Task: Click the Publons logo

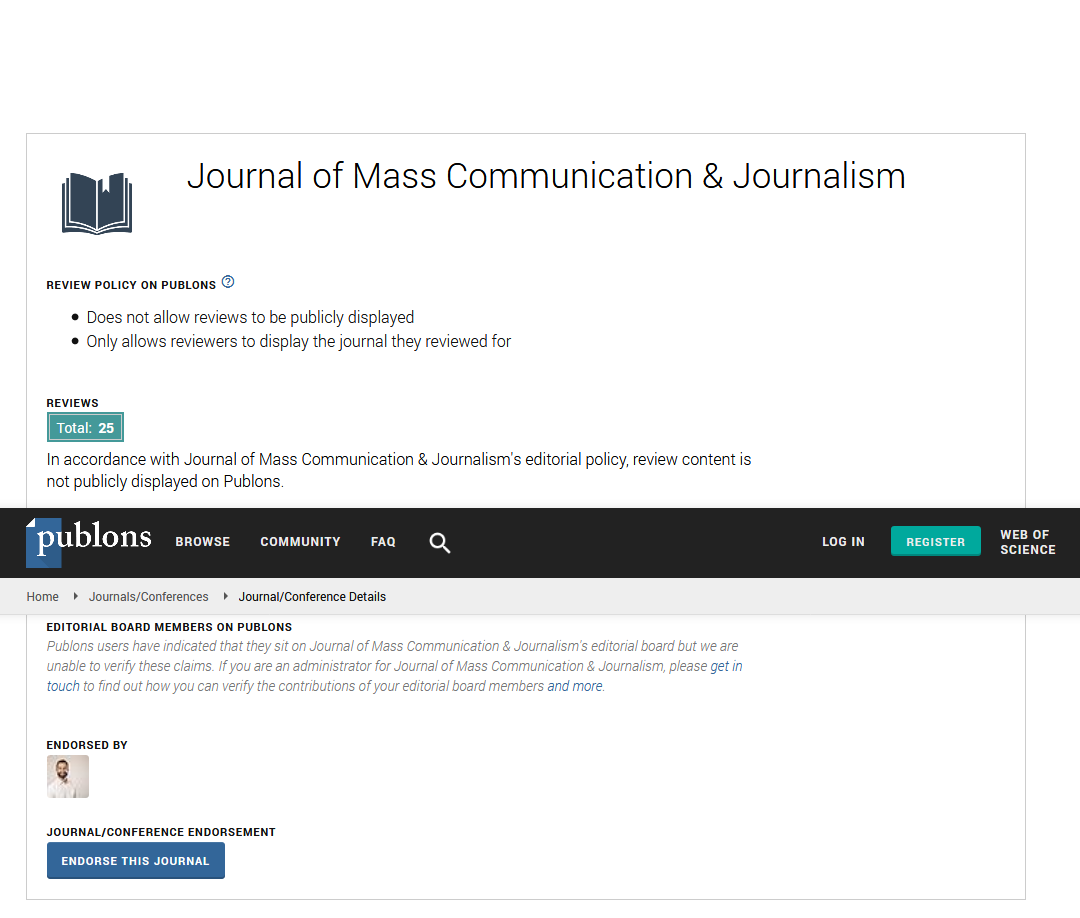Action: (x=89, y=541)
